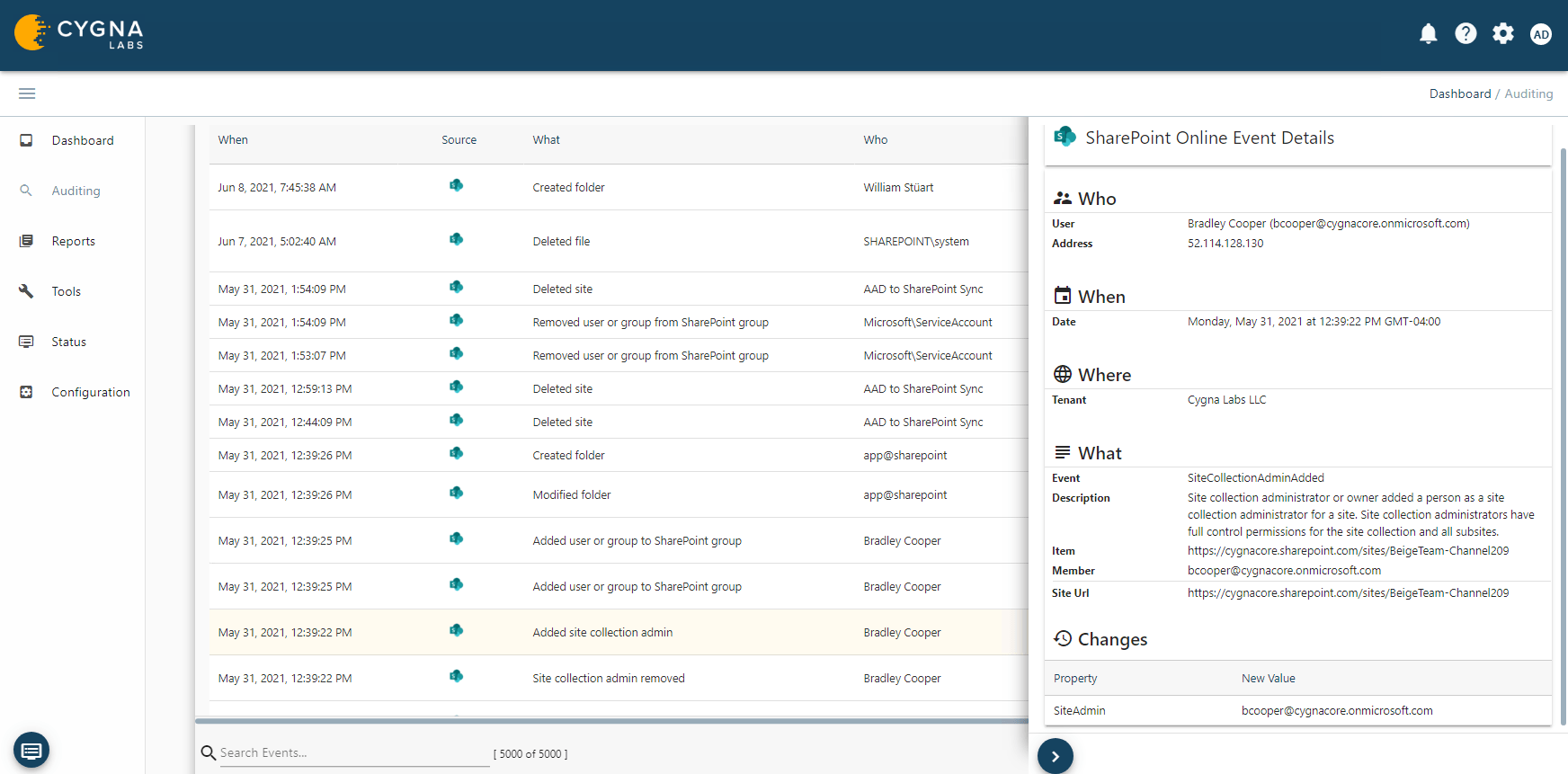Open Dashboard in the sidebar
Screen dimensions: 1568x774
(x=82, y=140)
